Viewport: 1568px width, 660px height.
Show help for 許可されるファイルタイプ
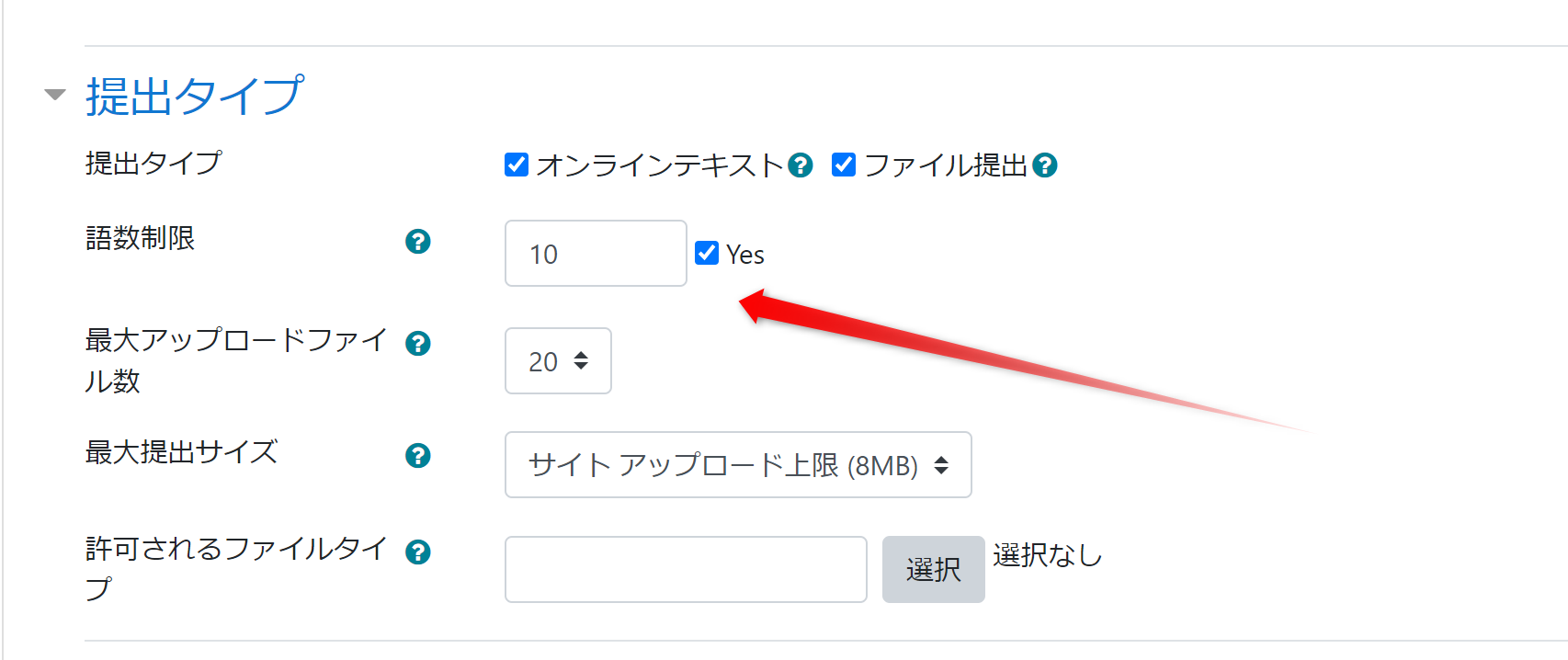[x=418, y=552]
